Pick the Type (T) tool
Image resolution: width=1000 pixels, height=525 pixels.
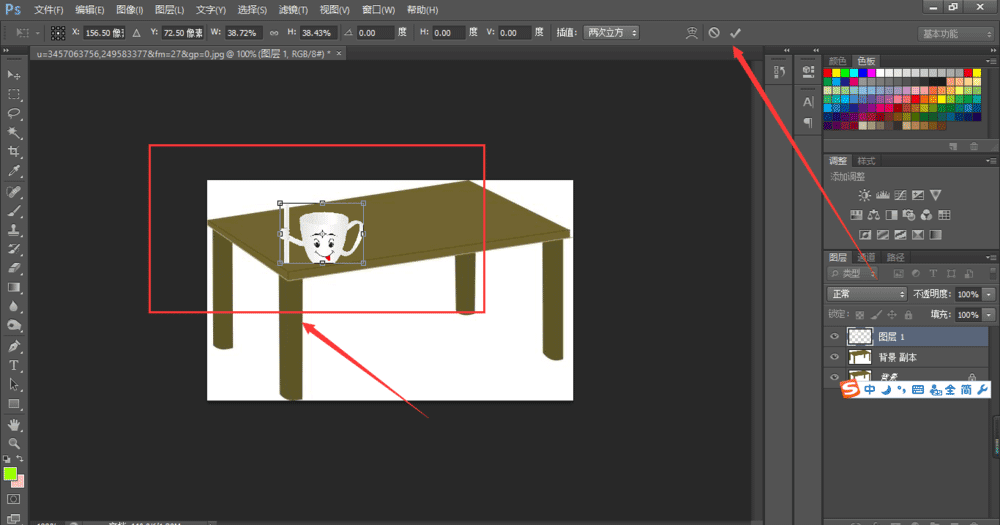pyautogui.click(x=15, y=365)
